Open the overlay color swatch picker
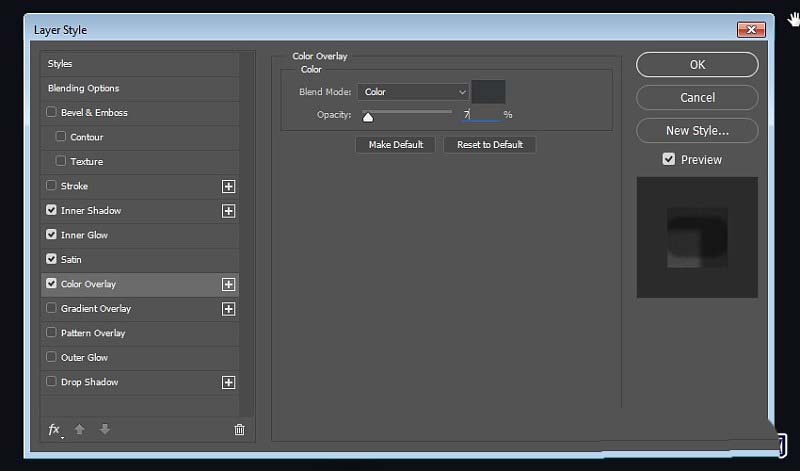This screenshot has width=800, height=471. [x=488, y=92]
